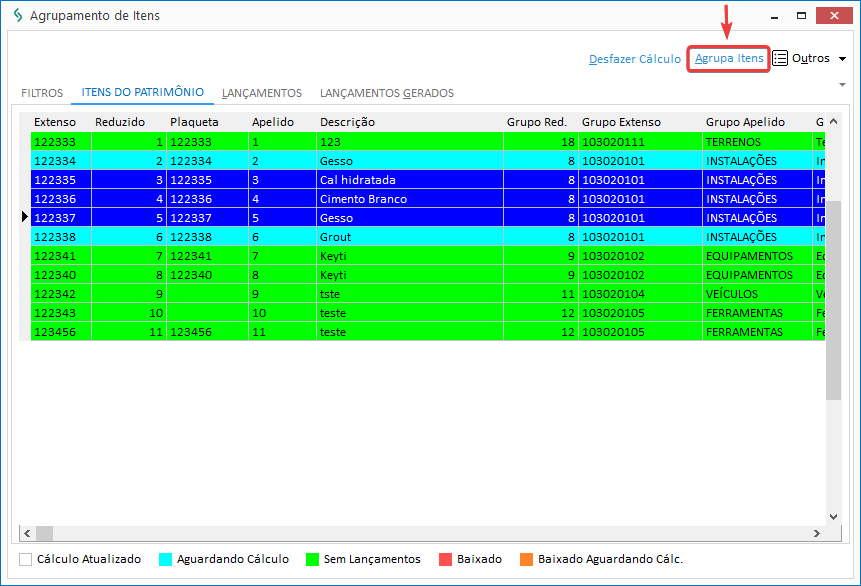
Task: Click the green Sem Lançamentos legend swatch
Action: [312, 559]
